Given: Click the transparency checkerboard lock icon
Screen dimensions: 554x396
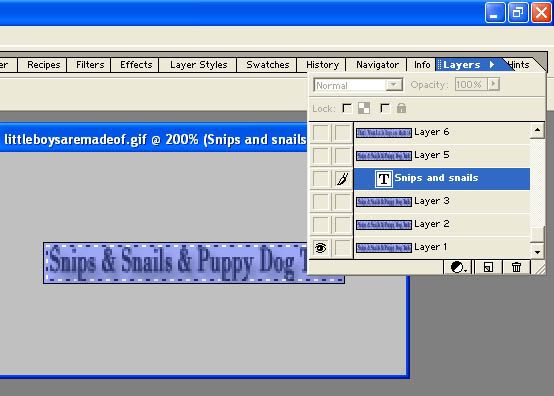Looking at the screenshot, I should pos(364,108).
